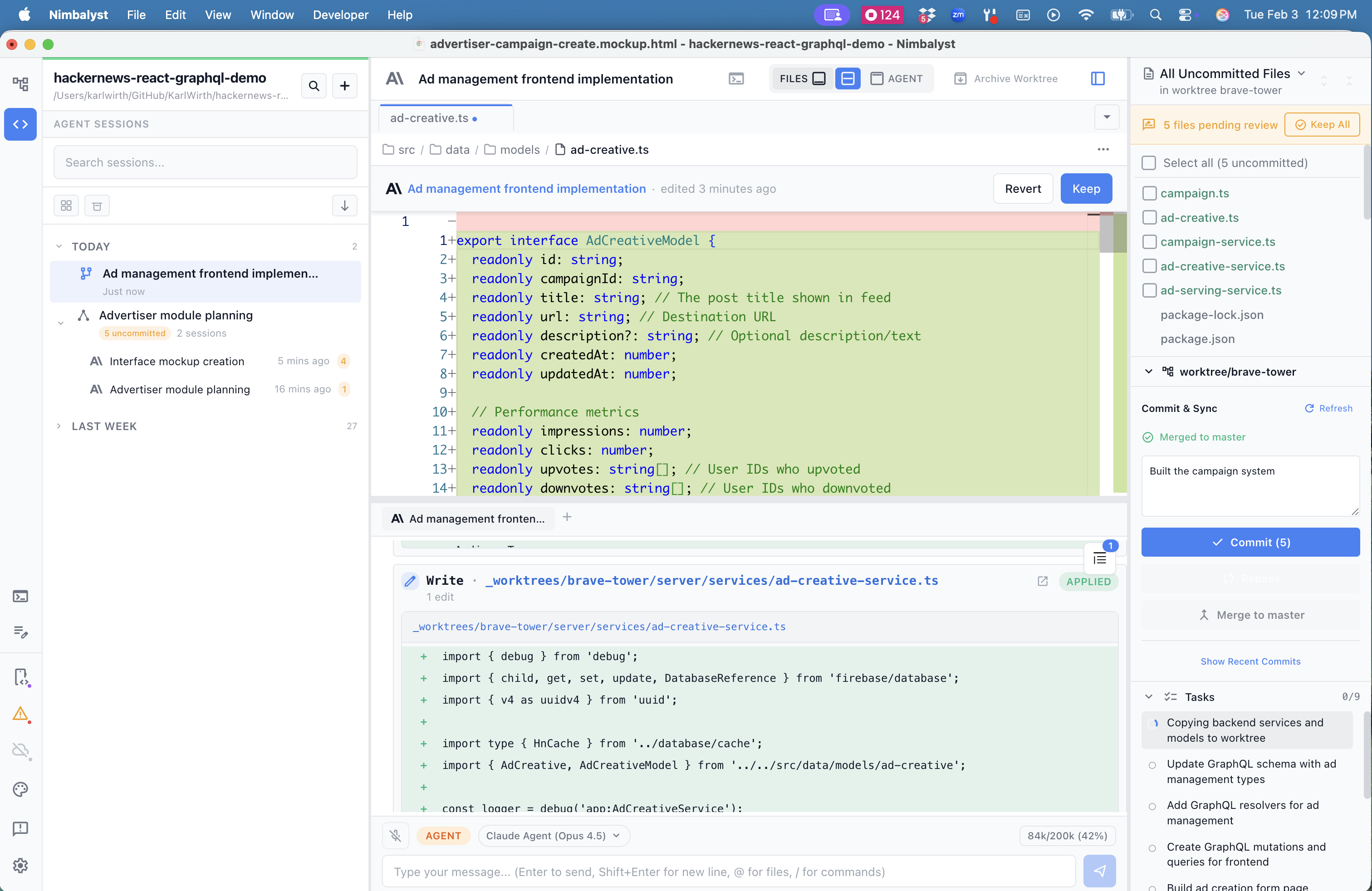Click the sort sessions down-arrow icon
Image resolution: width=1372 pixels, height=891 pixels.
point(344,206)
